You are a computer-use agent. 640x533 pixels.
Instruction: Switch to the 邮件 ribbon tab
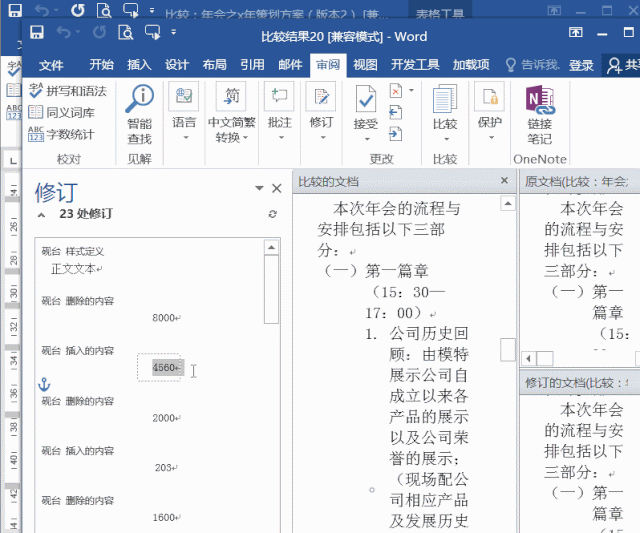[x=290, y=64]
